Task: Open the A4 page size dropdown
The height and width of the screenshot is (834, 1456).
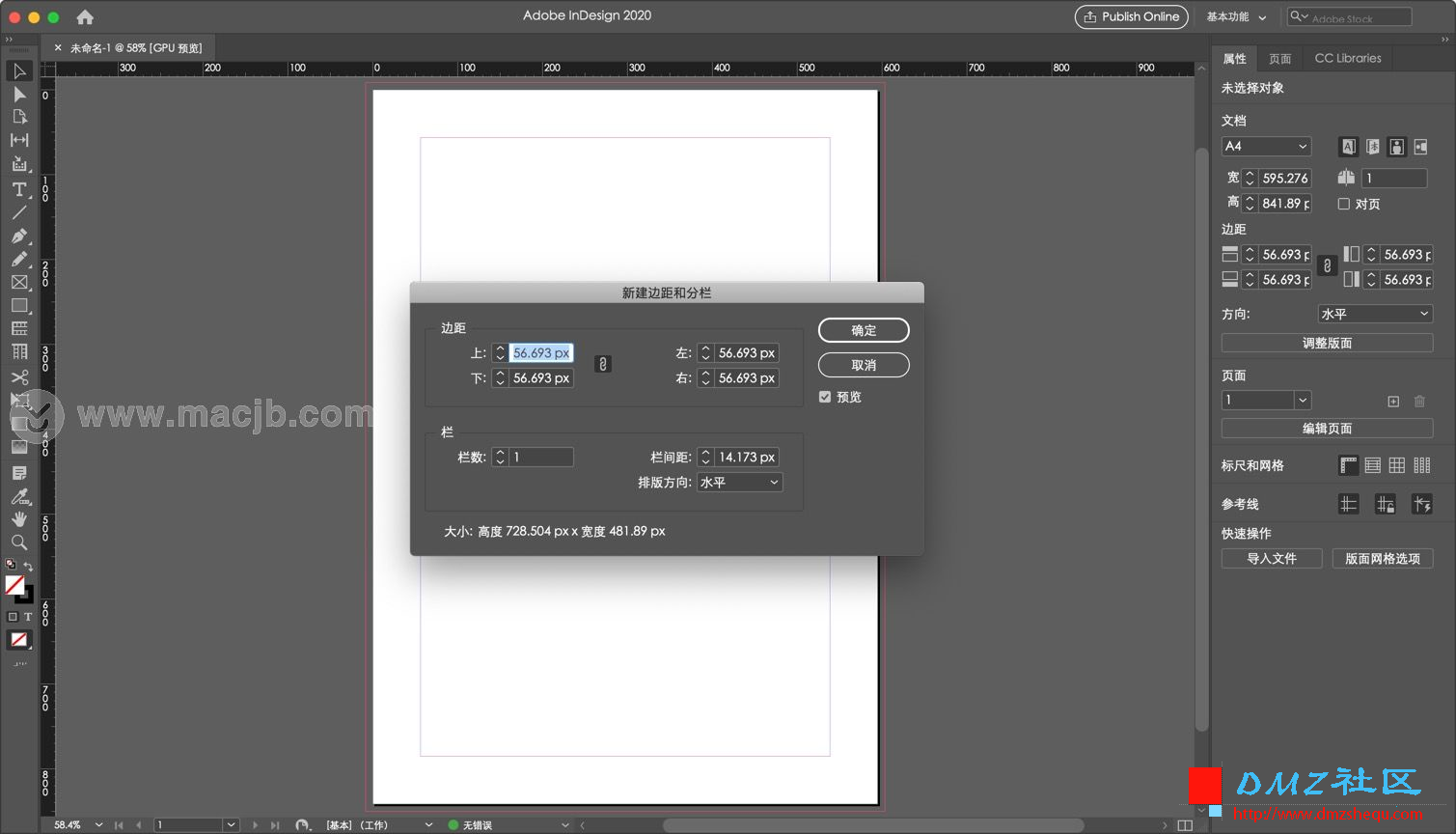Action: pos(1266,147)
